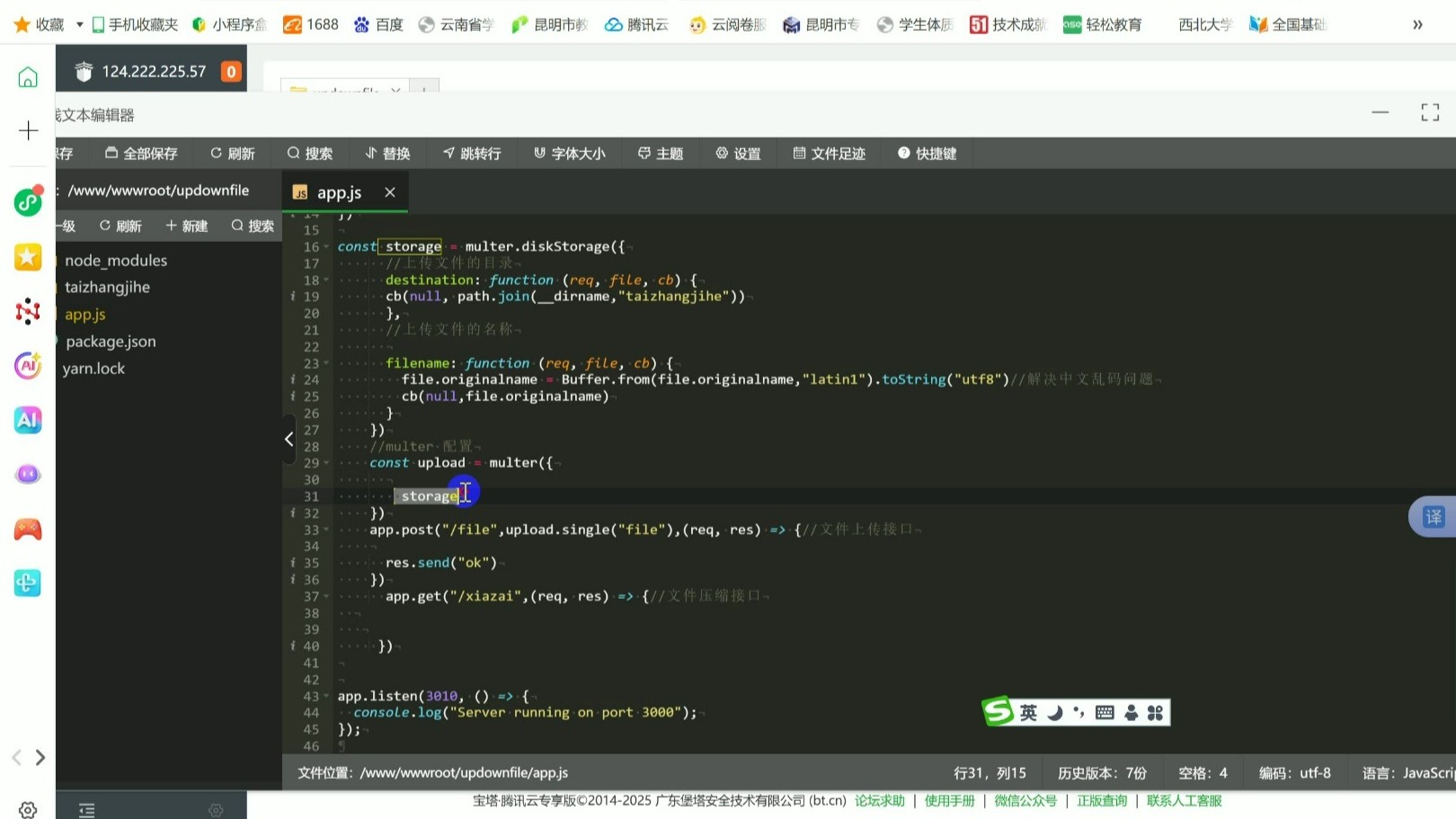Screen dimensions: 1456x819
Task: Open package.json in file tree
Action: [111, 342]
